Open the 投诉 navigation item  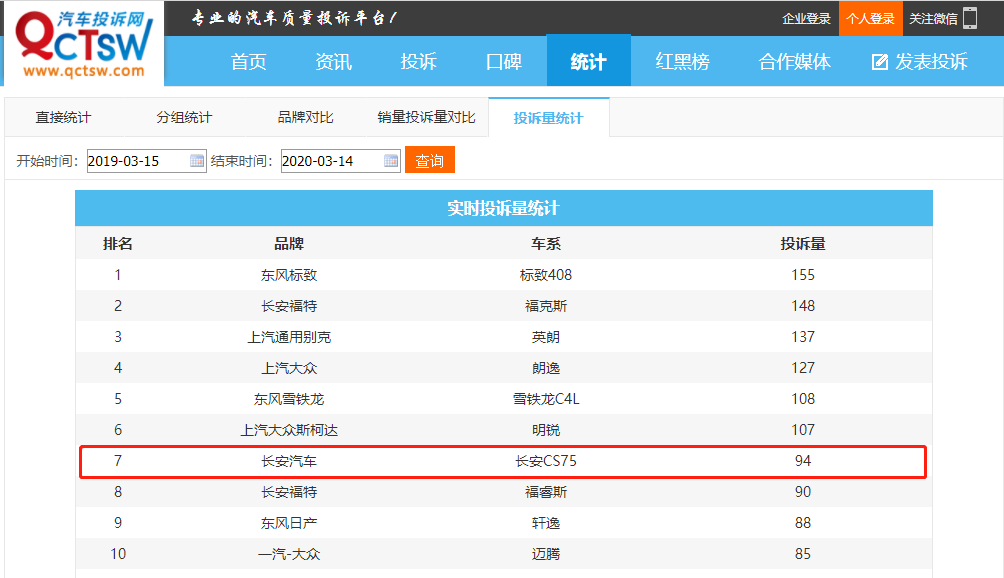(x=418, y=62)
